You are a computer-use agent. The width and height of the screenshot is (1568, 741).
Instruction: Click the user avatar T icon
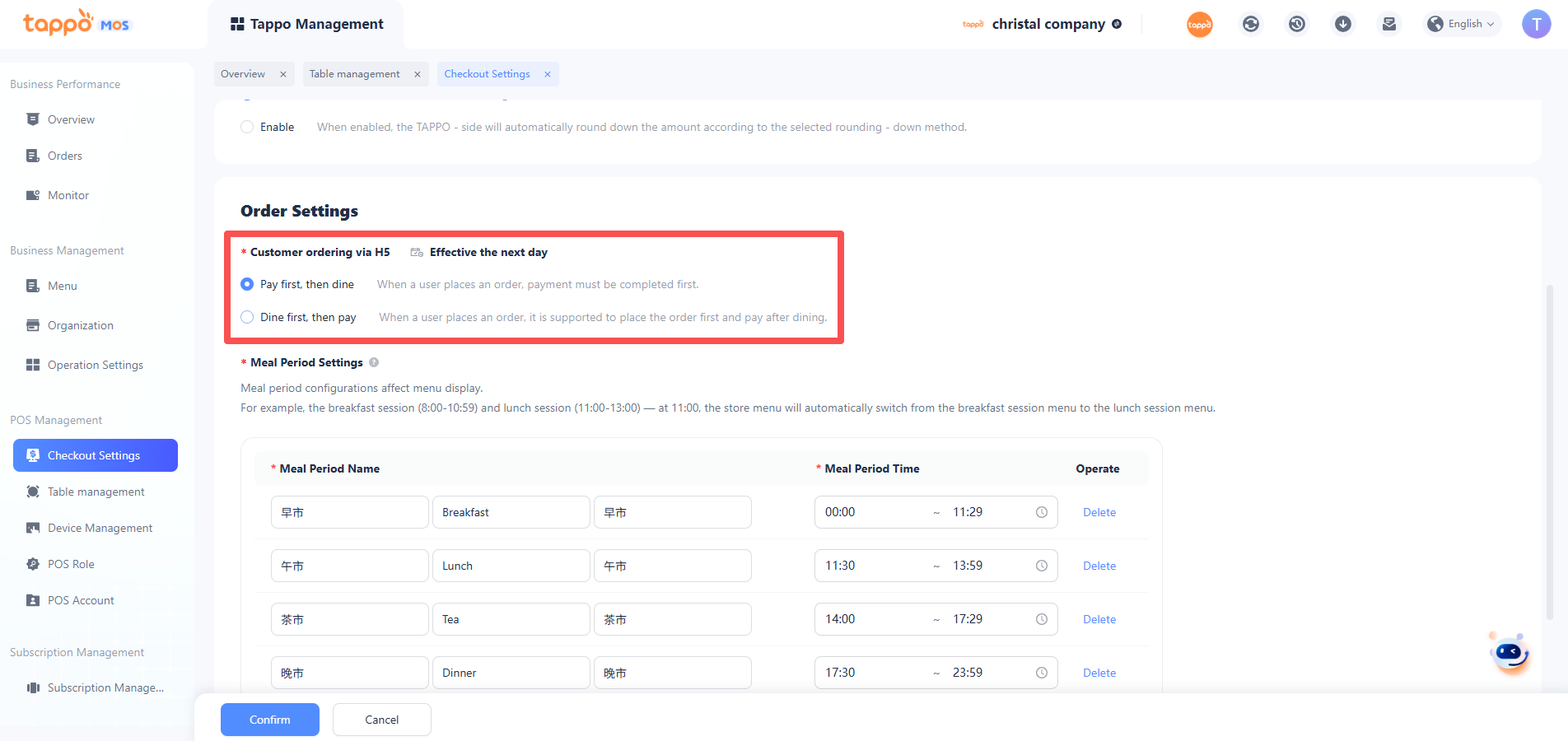pyautogui.click(x=1536, y=24)
